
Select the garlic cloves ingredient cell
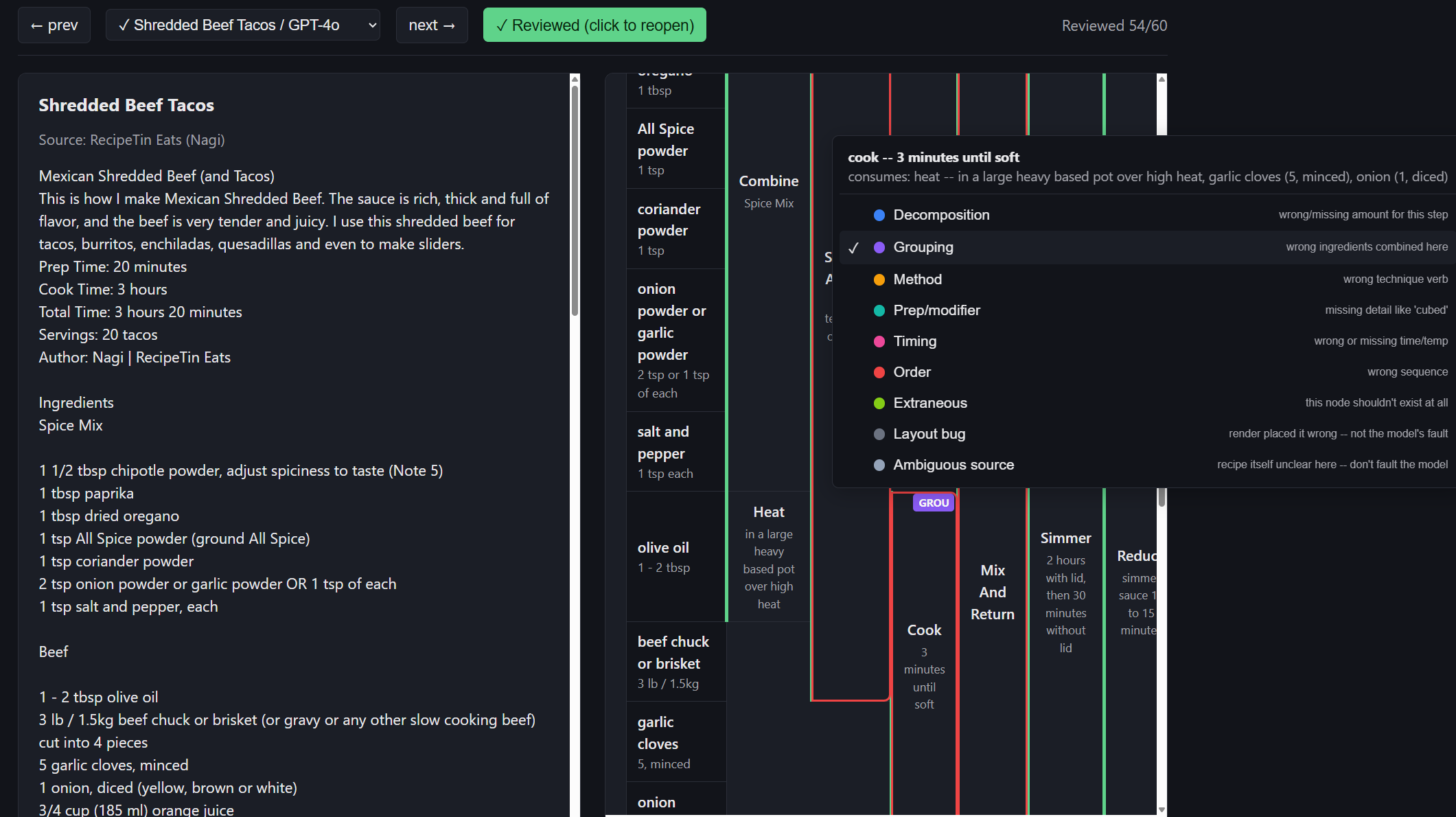point(675,741)
